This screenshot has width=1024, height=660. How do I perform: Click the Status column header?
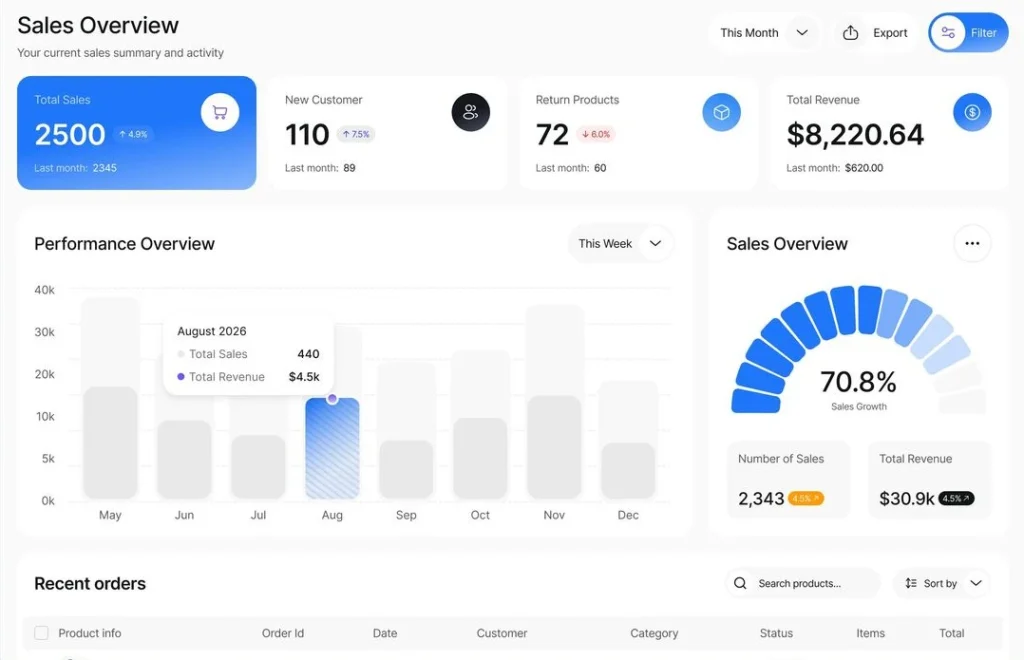(776, 633)
